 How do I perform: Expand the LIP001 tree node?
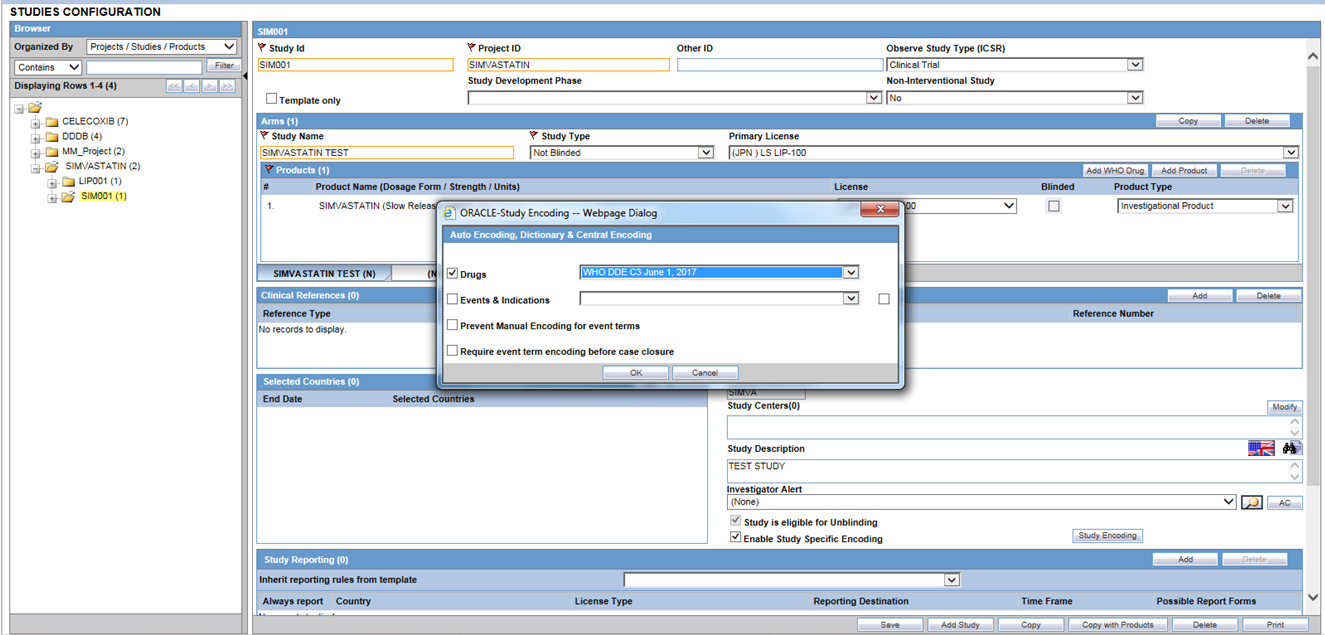(x=53, y=184)
